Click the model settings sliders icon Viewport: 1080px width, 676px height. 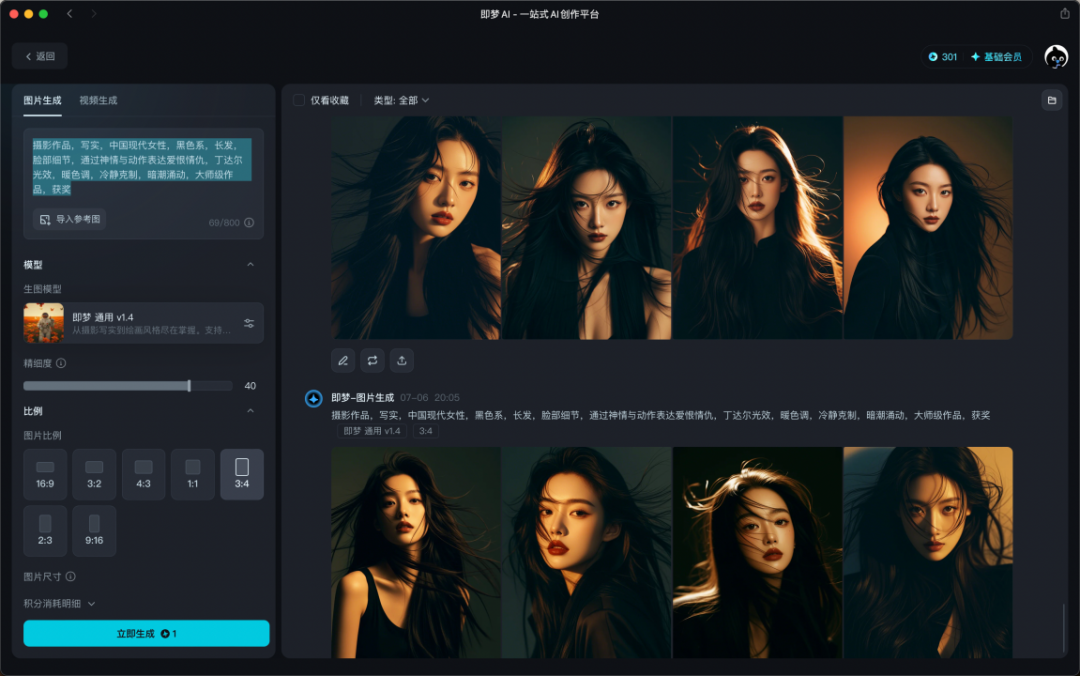pos(249,323)
